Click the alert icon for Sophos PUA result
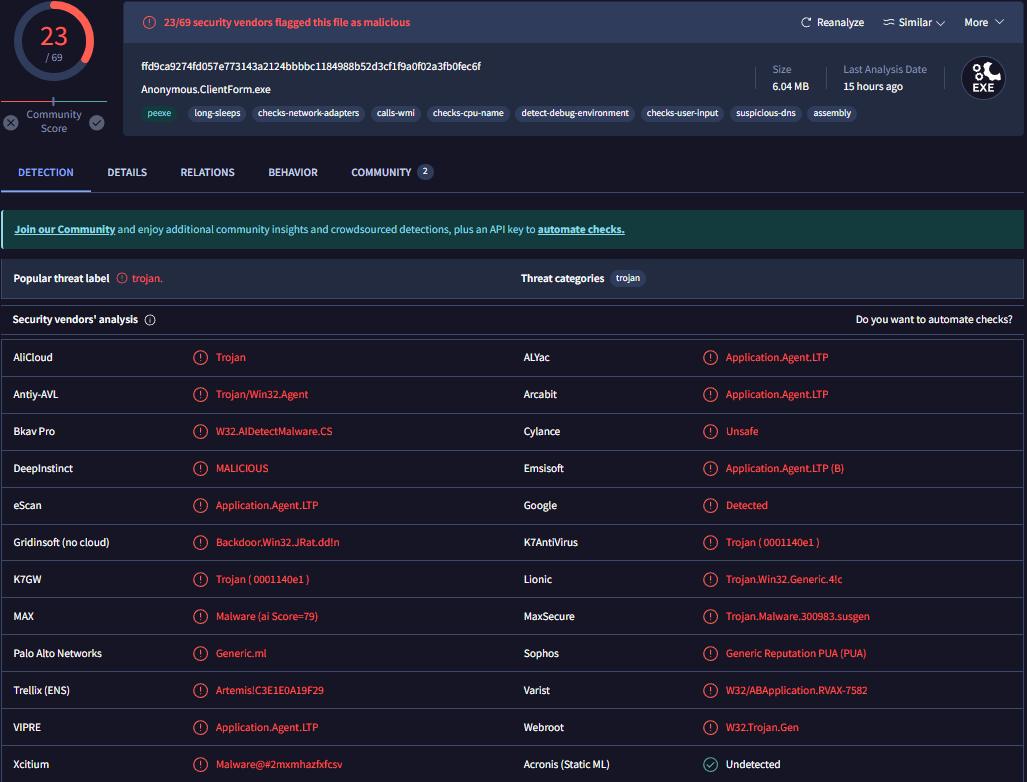This screenshot has height=782, width=1027. coord(710,654)
